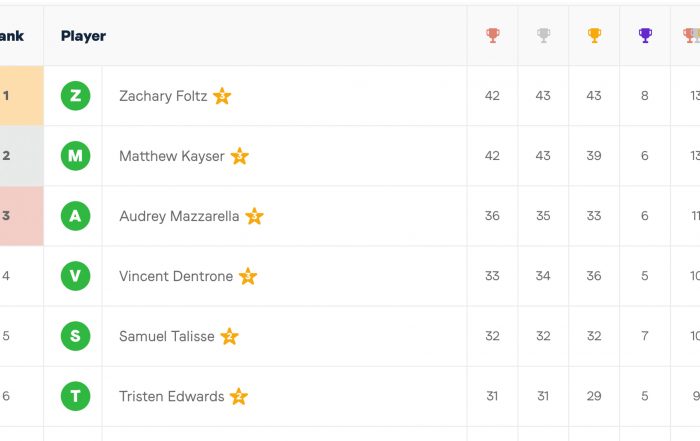Click the star badge beside Zachary Foltz

coord(222,96)
